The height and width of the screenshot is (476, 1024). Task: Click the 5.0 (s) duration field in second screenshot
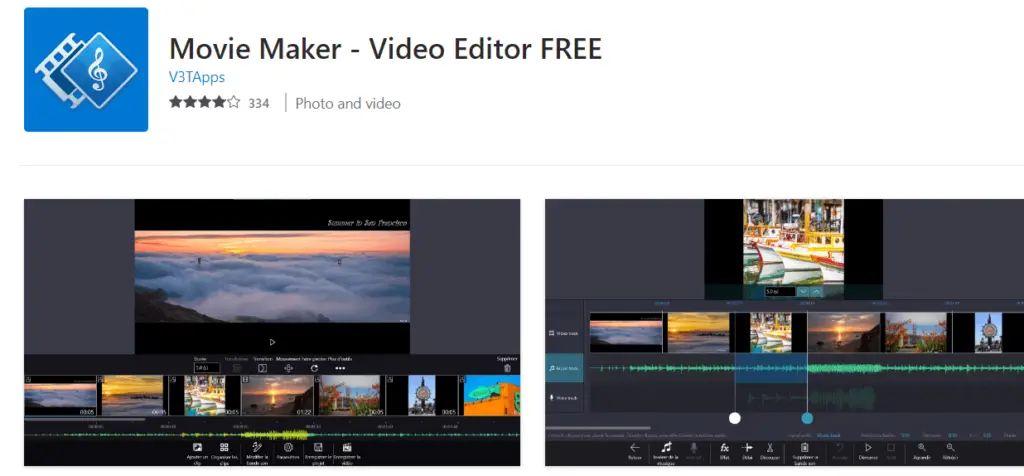(x=780, y=292)
